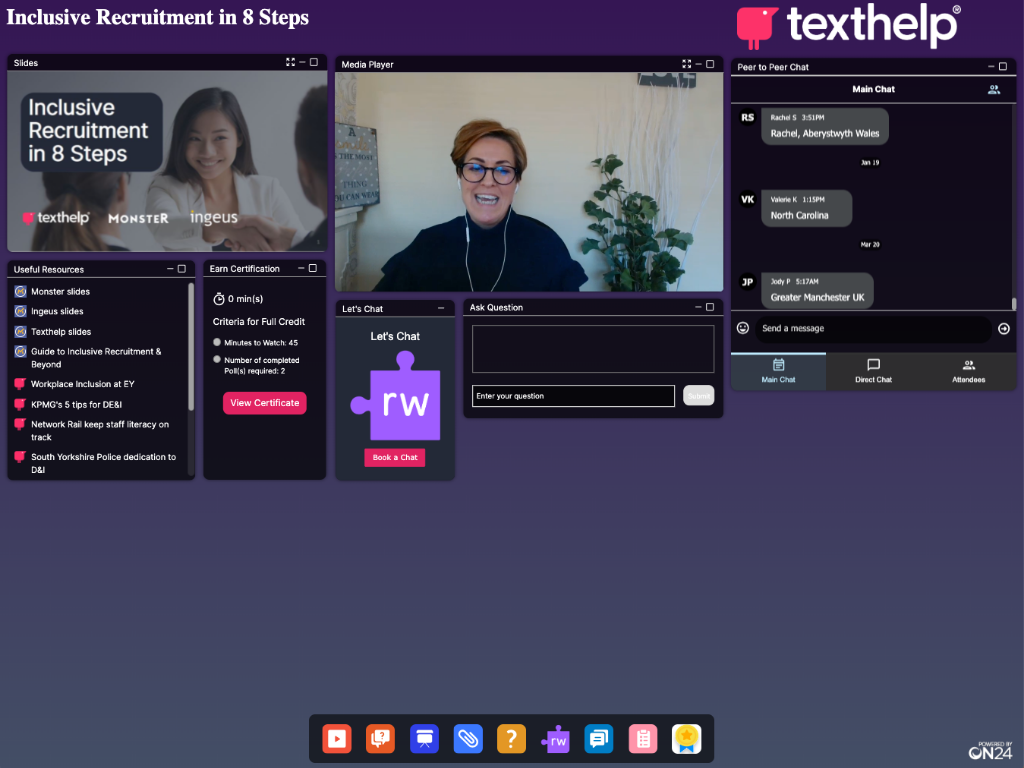1024x768 pixels.
Task: Expand the Slides panel to fullscreen
Action: coord(290,62)
